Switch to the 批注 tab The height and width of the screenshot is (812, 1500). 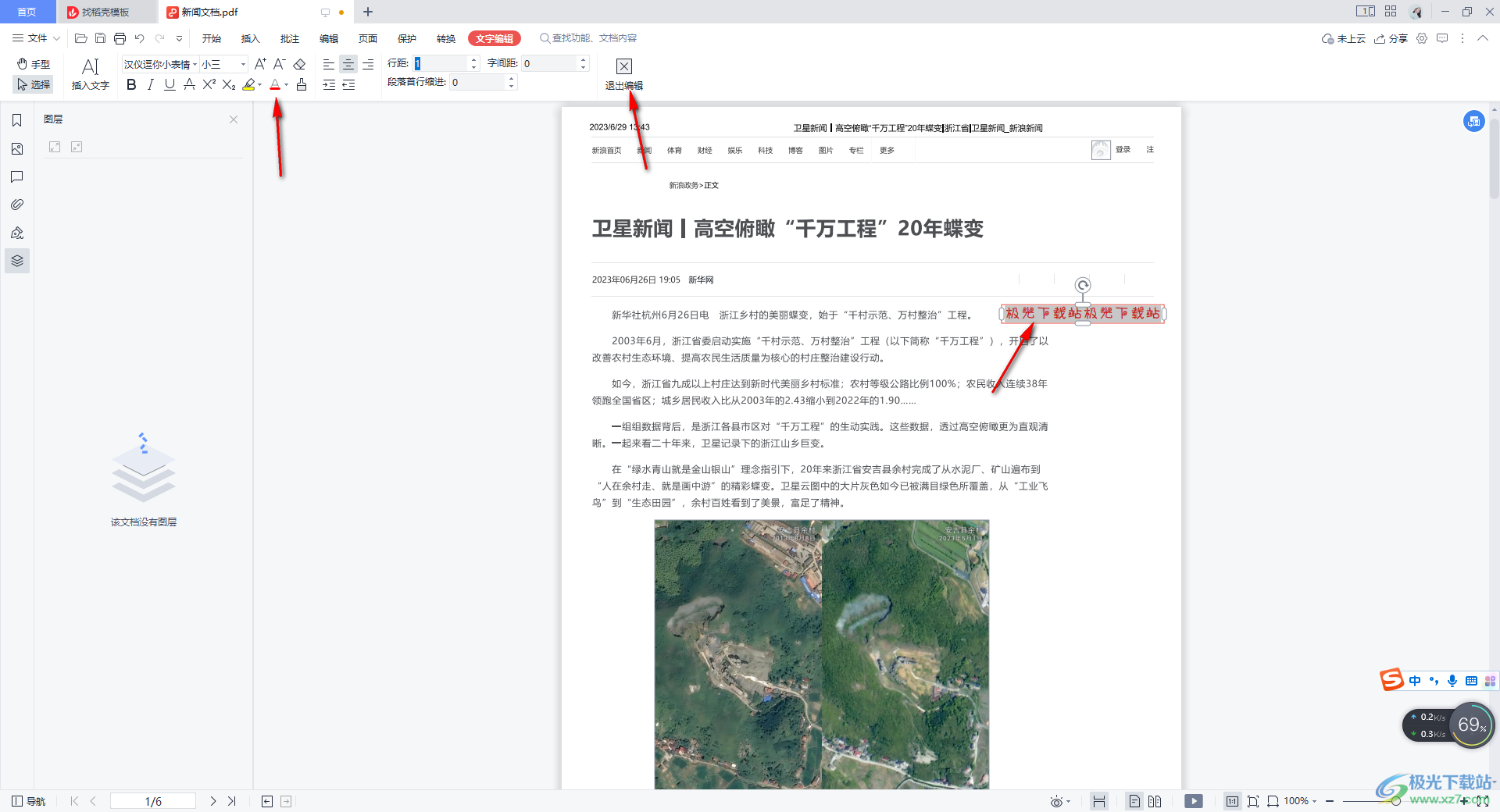290,38
